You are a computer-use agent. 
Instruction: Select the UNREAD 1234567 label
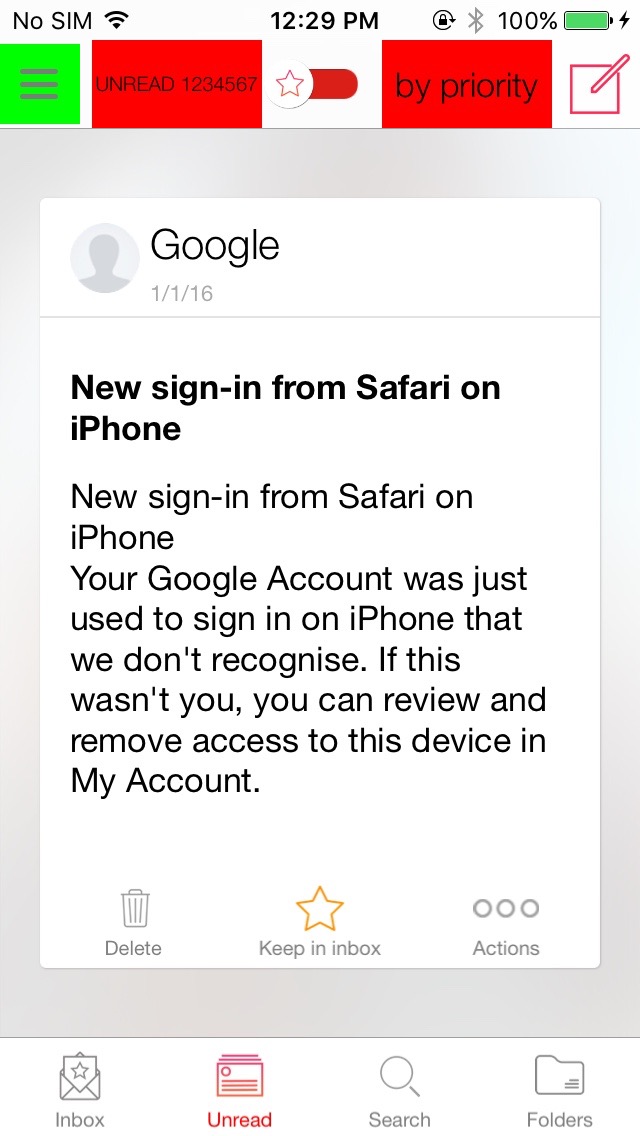tap(176, 85)
